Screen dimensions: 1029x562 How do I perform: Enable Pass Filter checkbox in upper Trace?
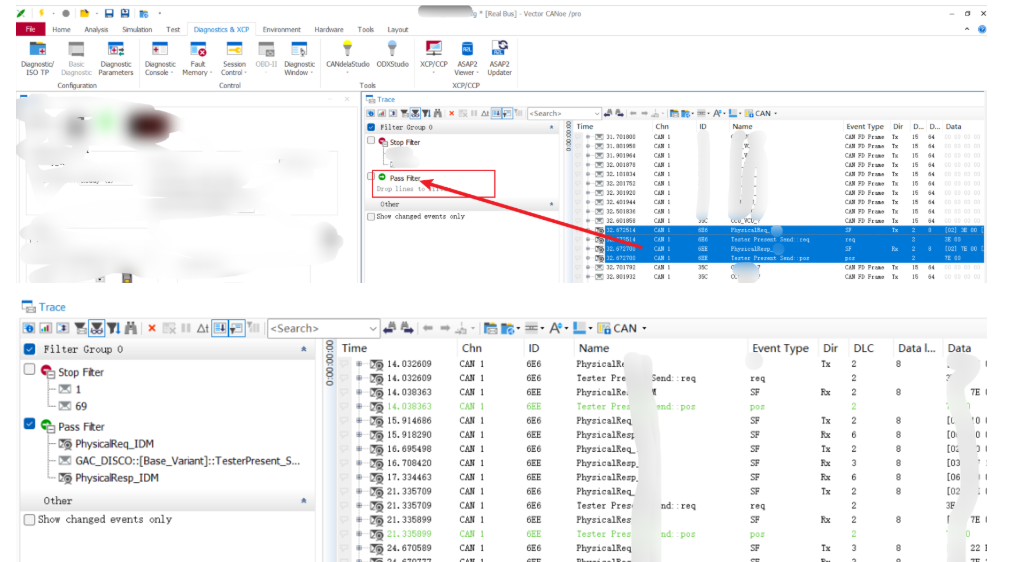tap(371, 176)
